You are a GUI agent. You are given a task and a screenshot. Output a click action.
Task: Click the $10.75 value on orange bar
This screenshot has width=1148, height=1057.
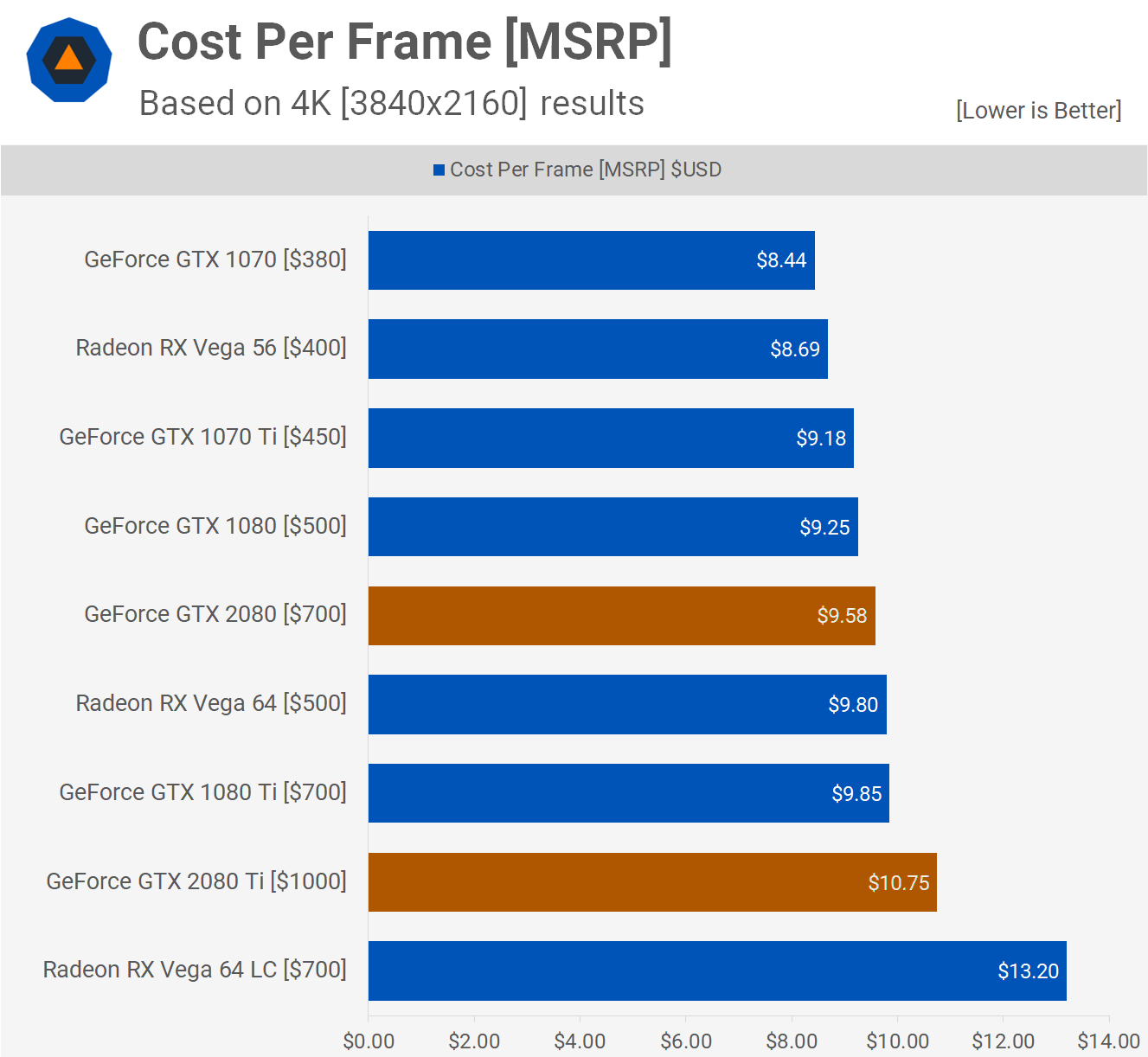(899, 883)
